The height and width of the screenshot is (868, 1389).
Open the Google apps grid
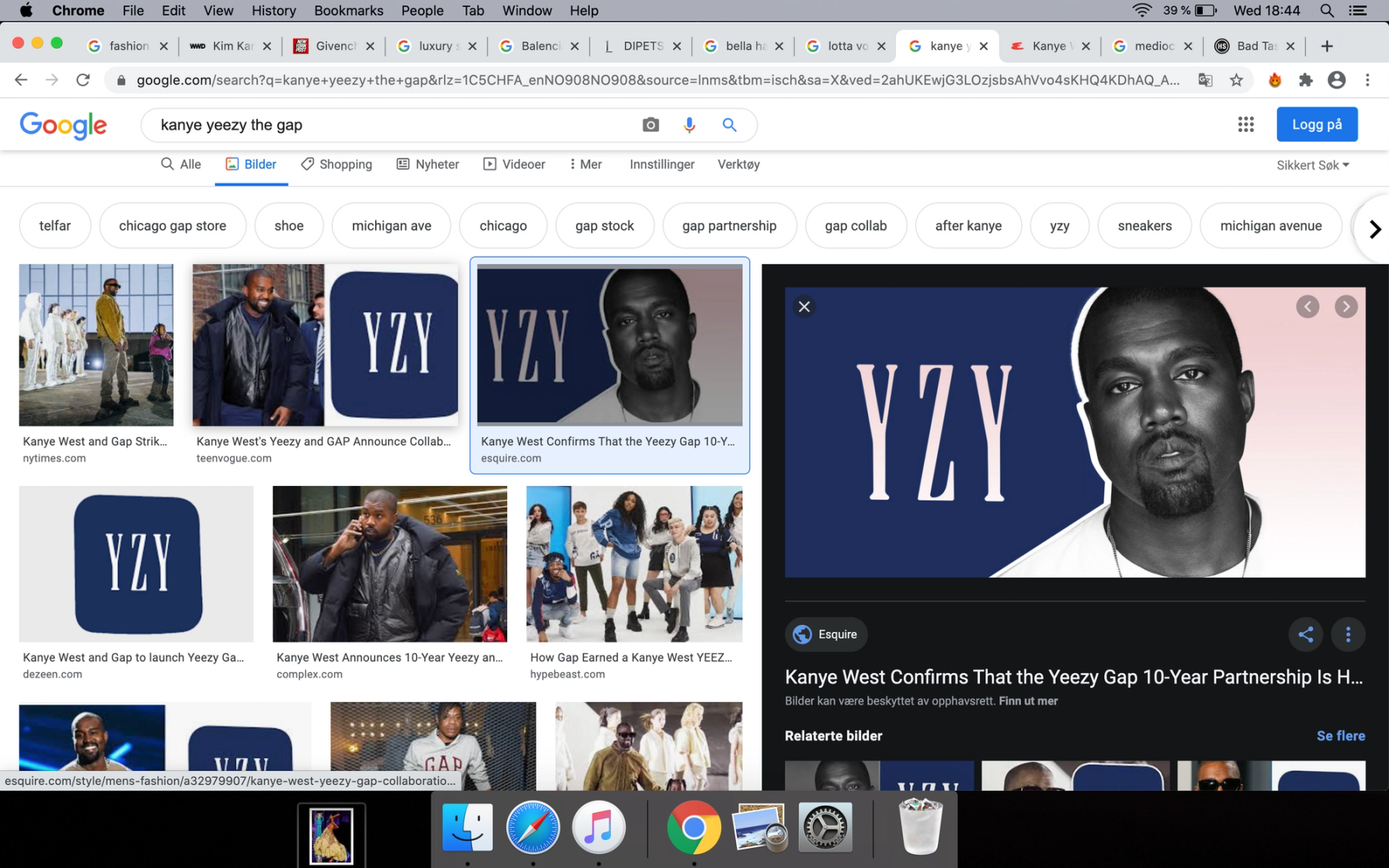(1245, 124)
